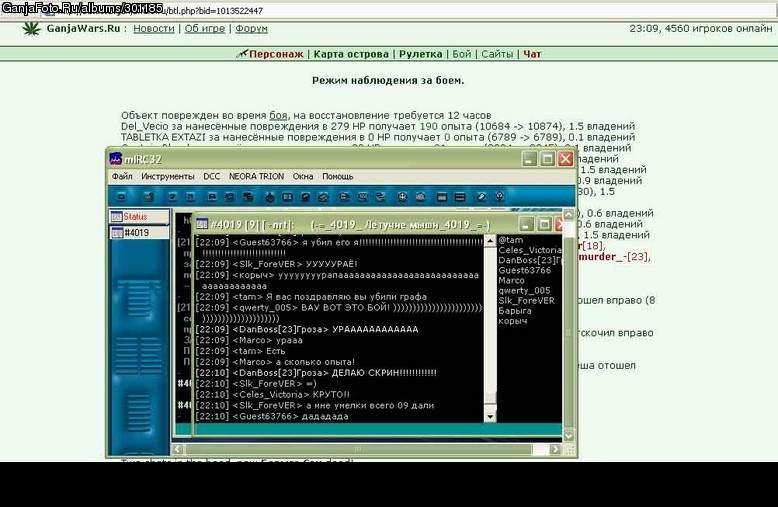The image size is (778, 507).
Task: Open the Чат link
Action: [x=532, y=54]
